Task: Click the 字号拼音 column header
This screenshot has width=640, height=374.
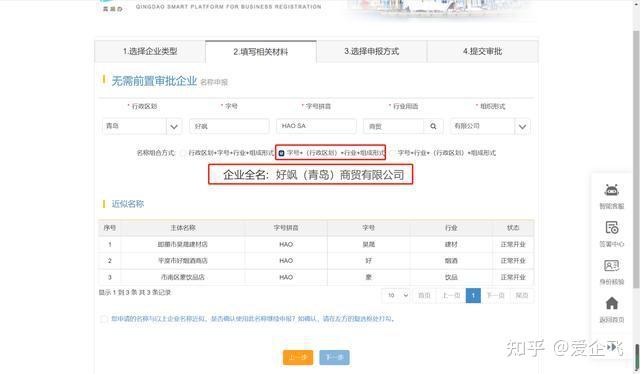Action: click(x=286, y=228)
